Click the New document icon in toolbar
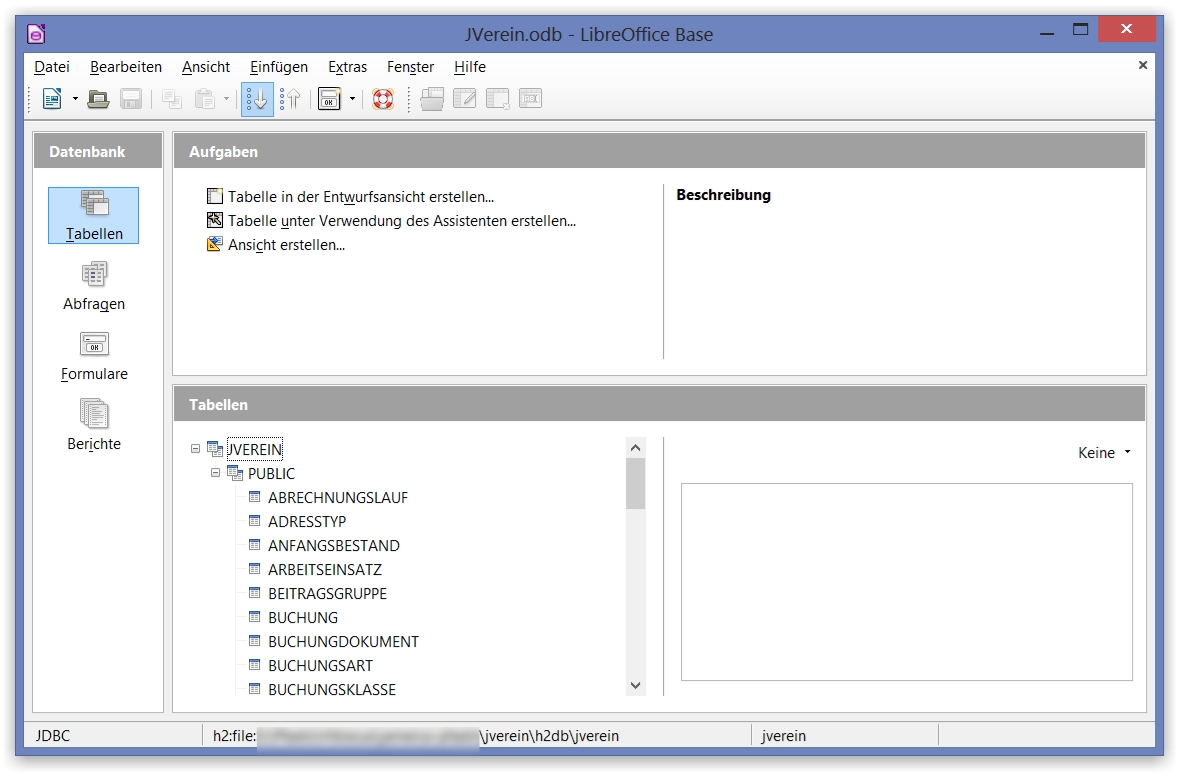 [x=52, y=99]
